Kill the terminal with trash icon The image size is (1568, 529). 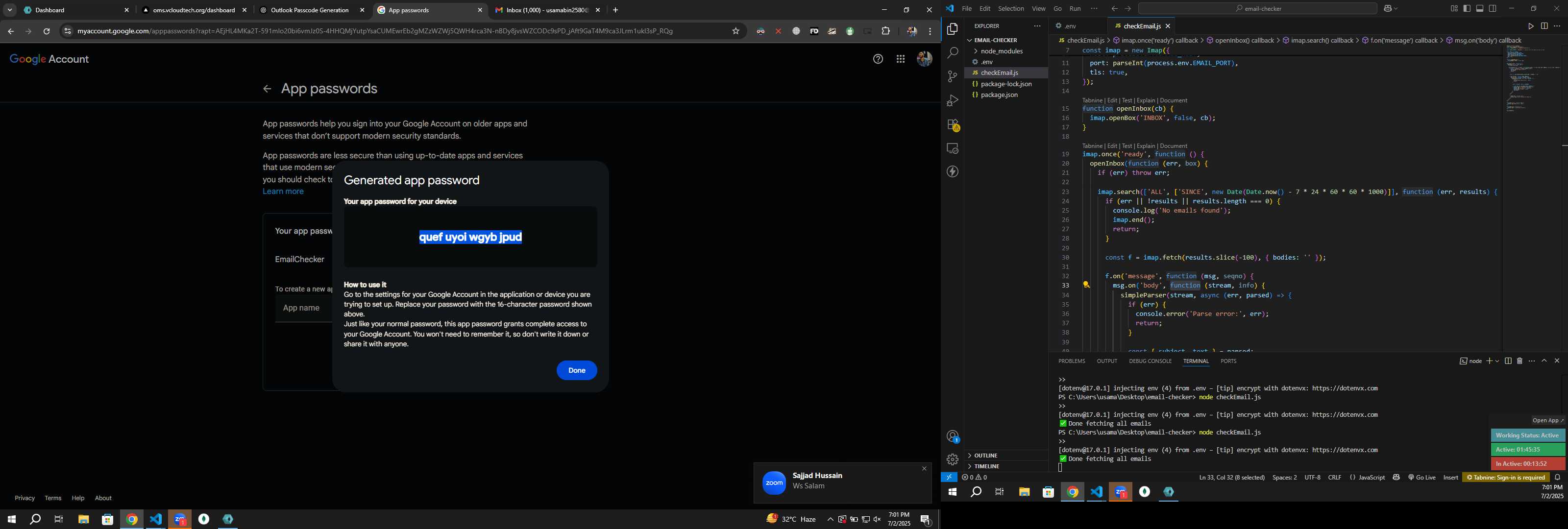point(1520,361)
